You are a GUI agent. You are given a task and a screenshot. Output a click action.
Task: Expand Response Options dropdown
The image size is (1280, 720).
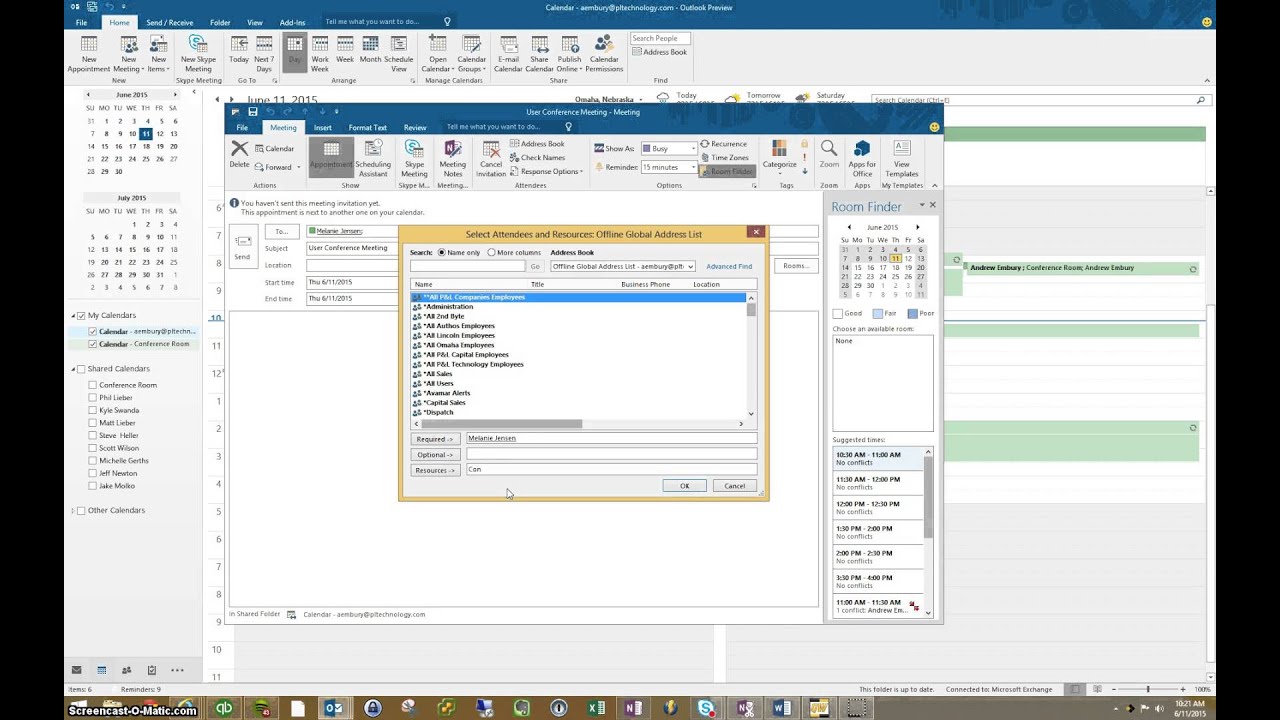click(x=546, y=171)
